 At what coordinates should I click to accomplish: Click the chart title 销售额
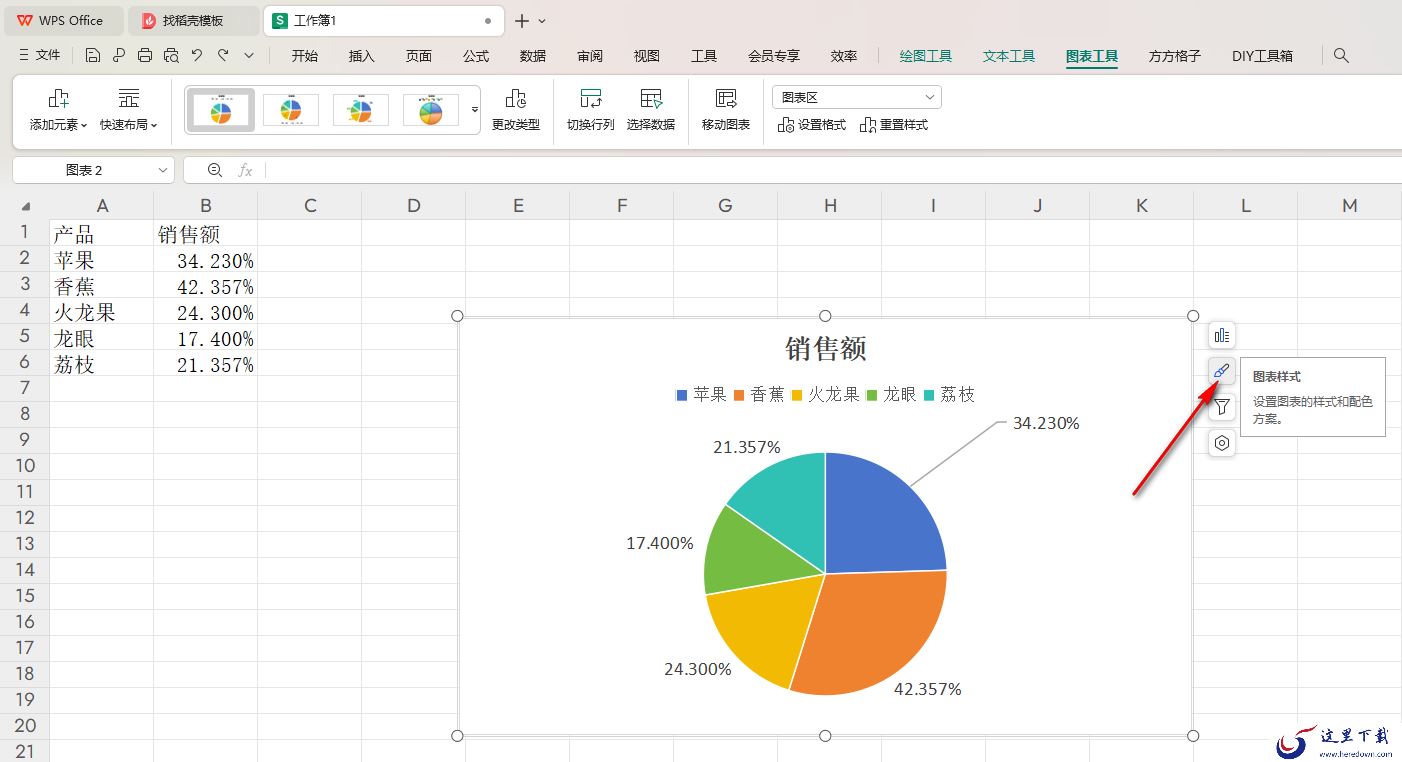click(826, 349)
